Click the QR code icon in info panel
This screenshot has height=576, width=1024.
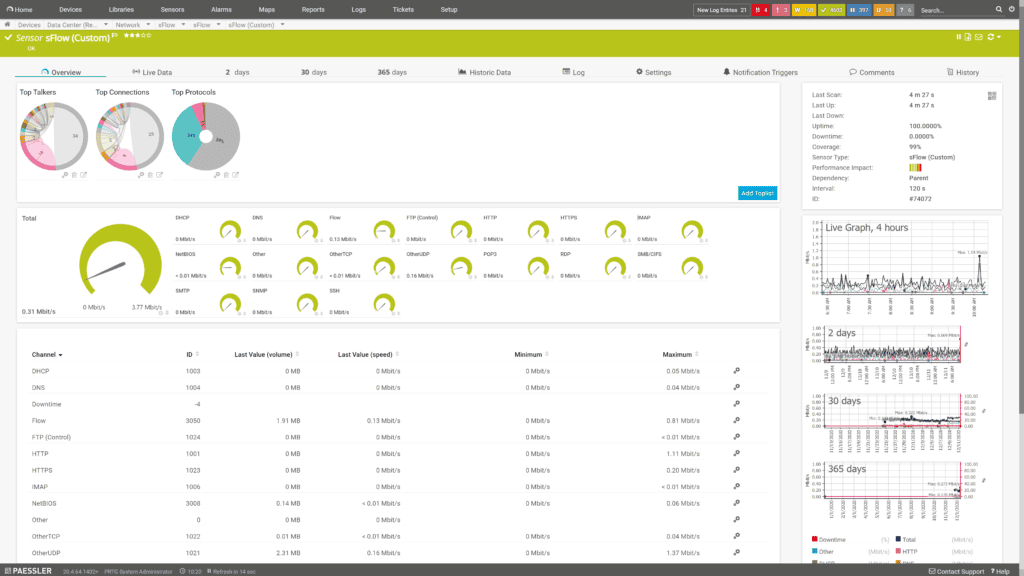[x=992, y=96]
